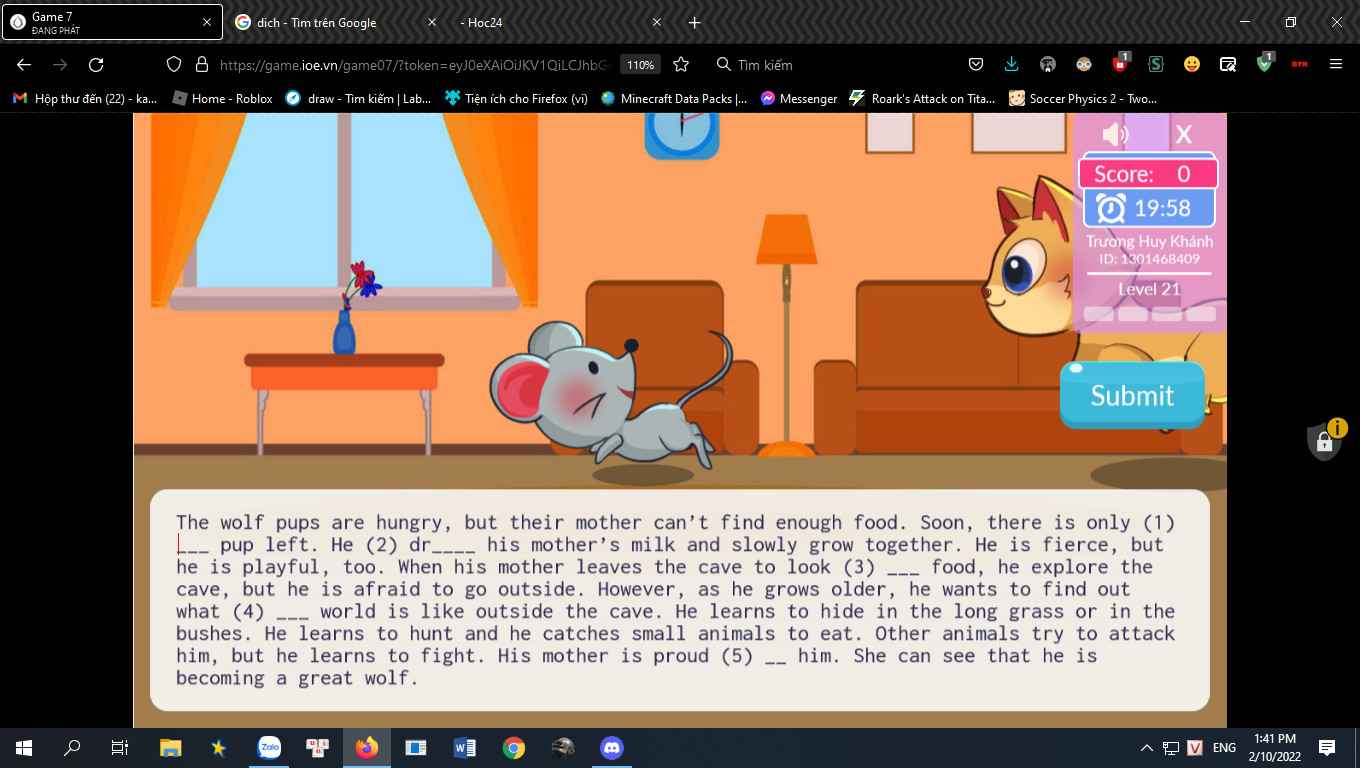Open the Zalo taskbar app
The width and height of the screenshot is (1360, 768).
[x=269, y=747]
